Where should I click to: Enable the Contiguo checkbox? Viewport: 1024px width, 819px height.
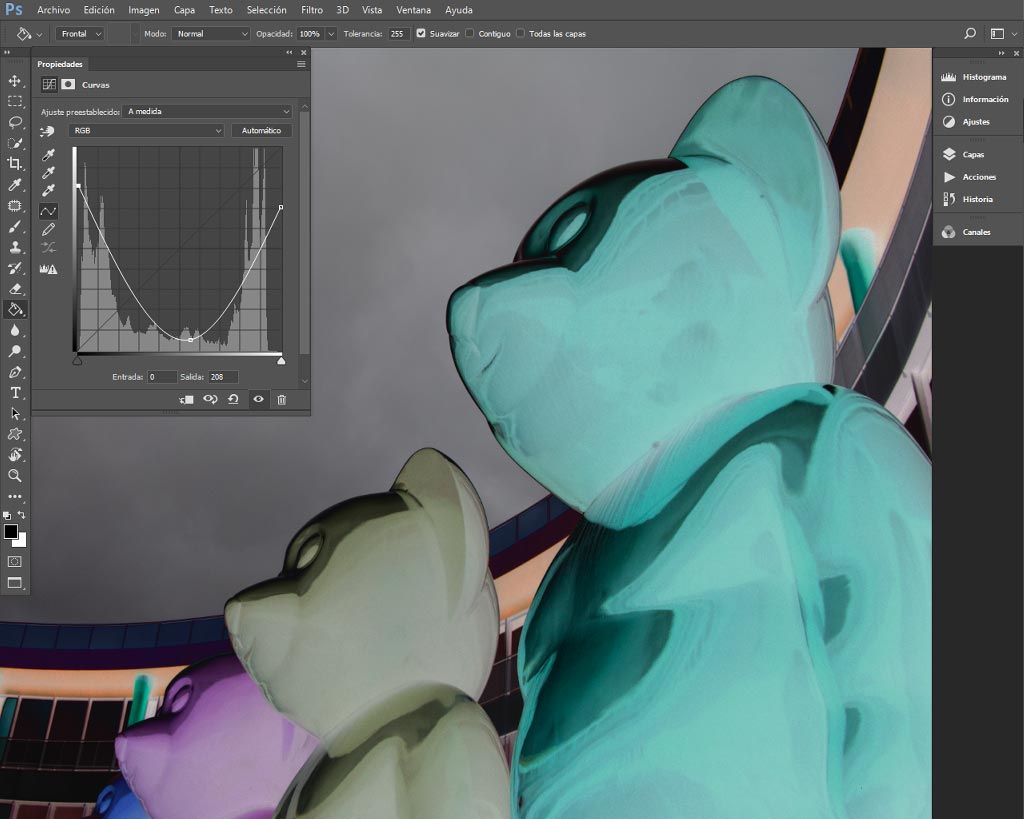[470, 33]
